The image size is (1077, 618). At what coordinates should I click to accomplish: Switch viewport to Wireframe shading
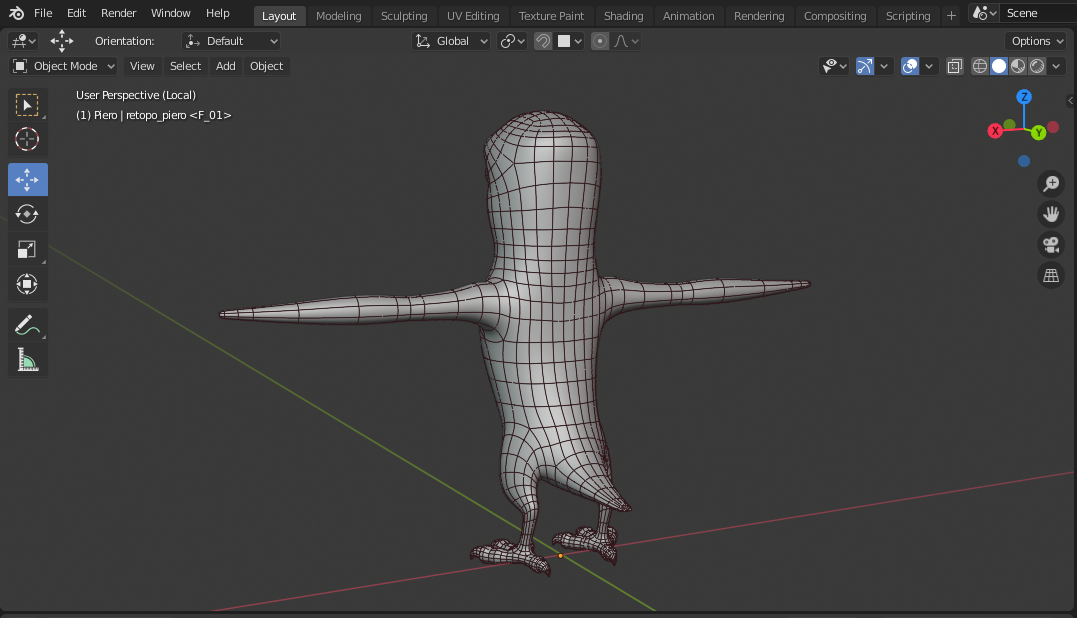click(979, 66)
